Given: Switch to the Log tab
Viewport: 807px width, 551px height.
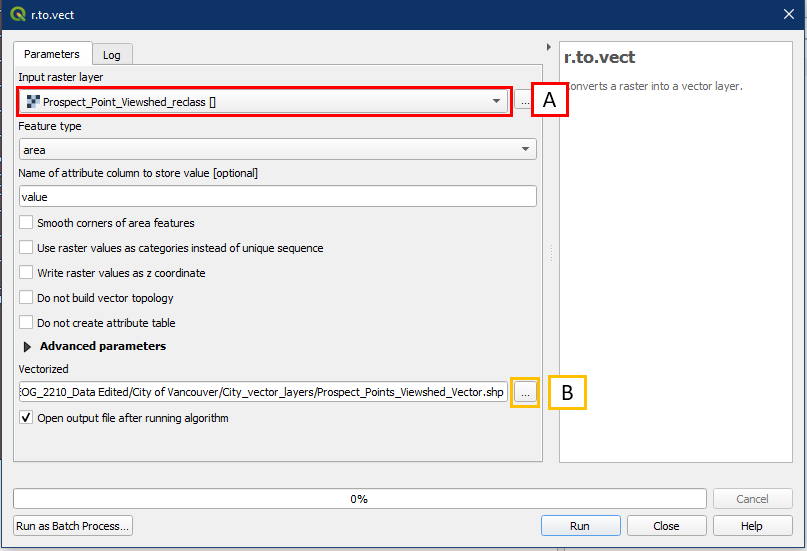Looking at the screenshot, I should [x=112, y=55].
